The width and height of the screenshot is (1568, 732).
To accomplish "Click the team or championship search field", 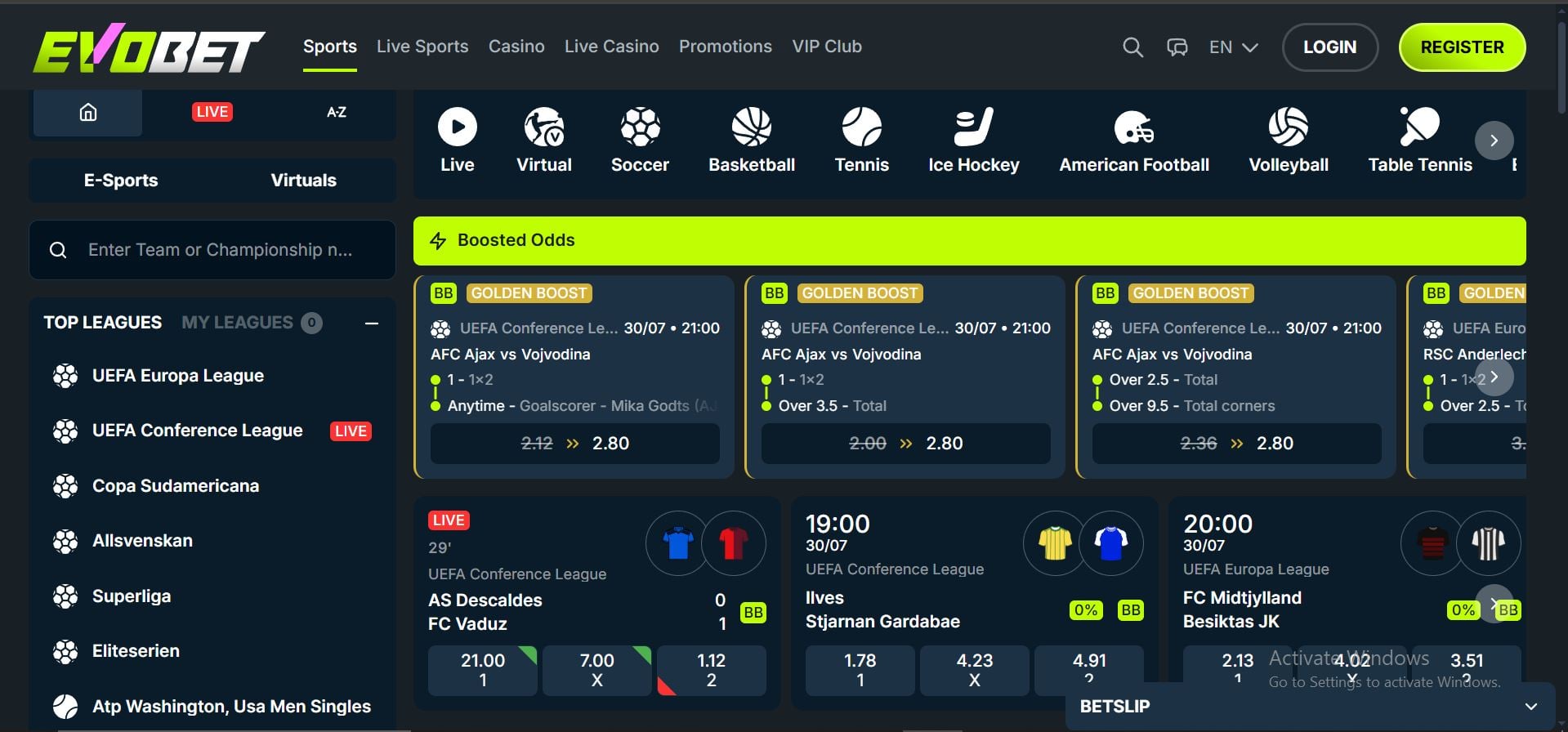I will (212, 250).
